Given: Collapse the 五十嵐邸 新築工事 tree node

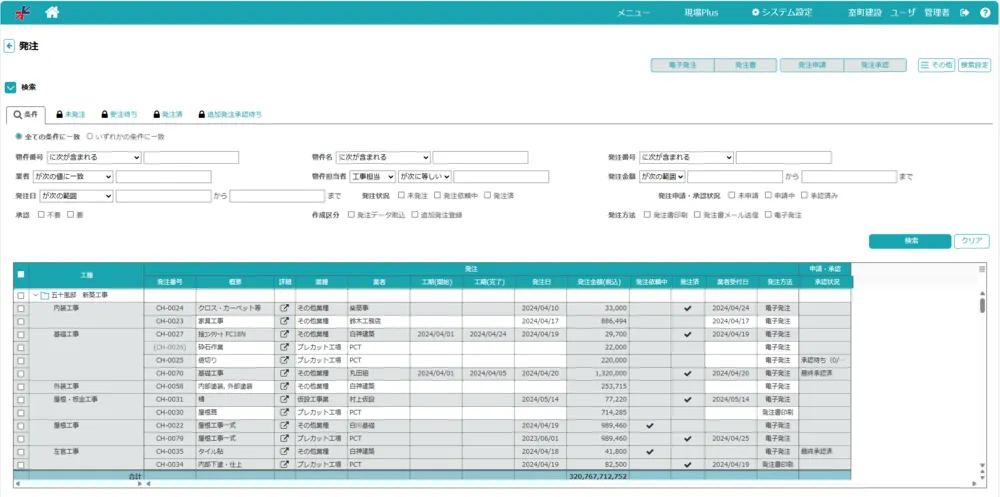Looking at the screenshot, I should click(34, 295).
